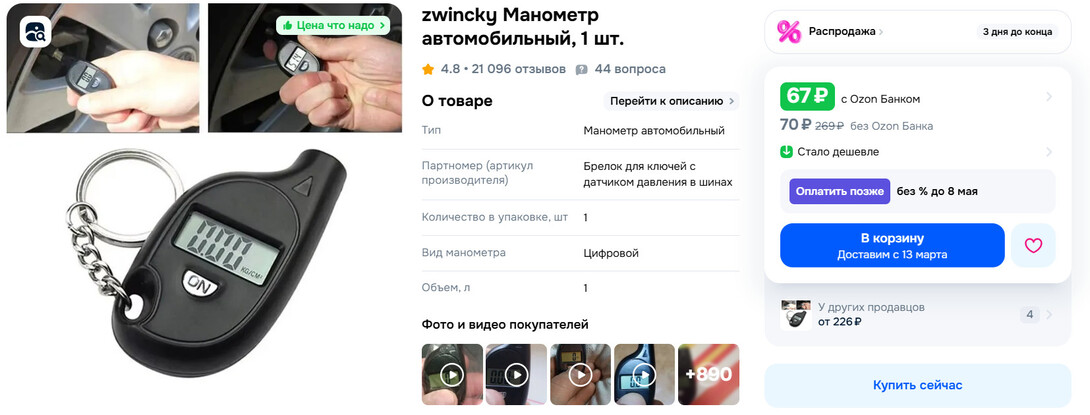This screenshot has width=1090, height=415.
Task: Click the pink percent sale icon
Action: [x=788, y=31]
